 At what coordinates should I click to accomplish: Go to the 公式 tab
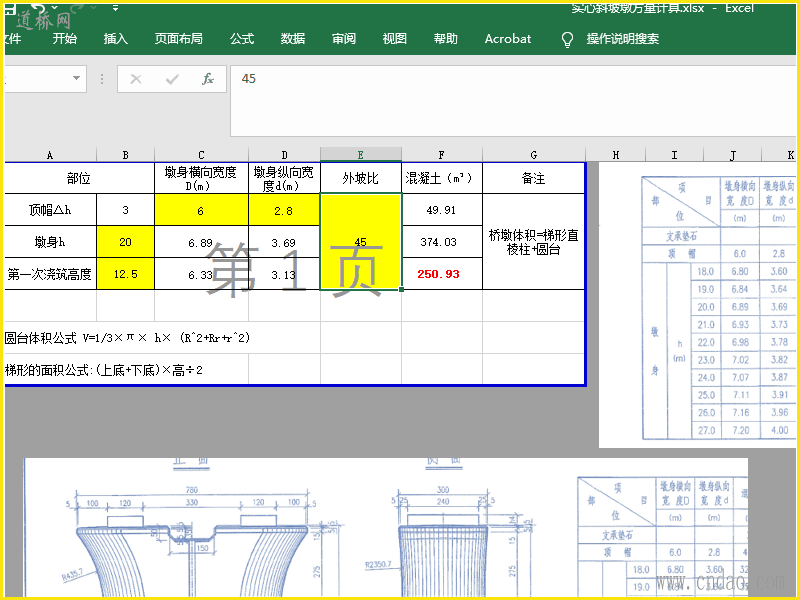tap(242, 39)
